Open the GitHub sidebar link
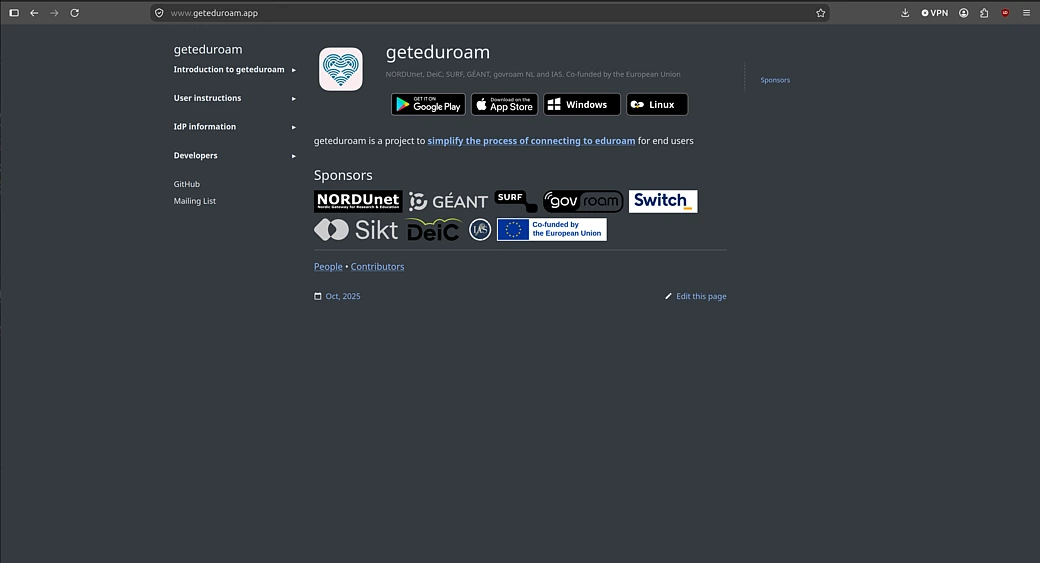Screen dimensions: 1040x563 click(x=186, y=184)
